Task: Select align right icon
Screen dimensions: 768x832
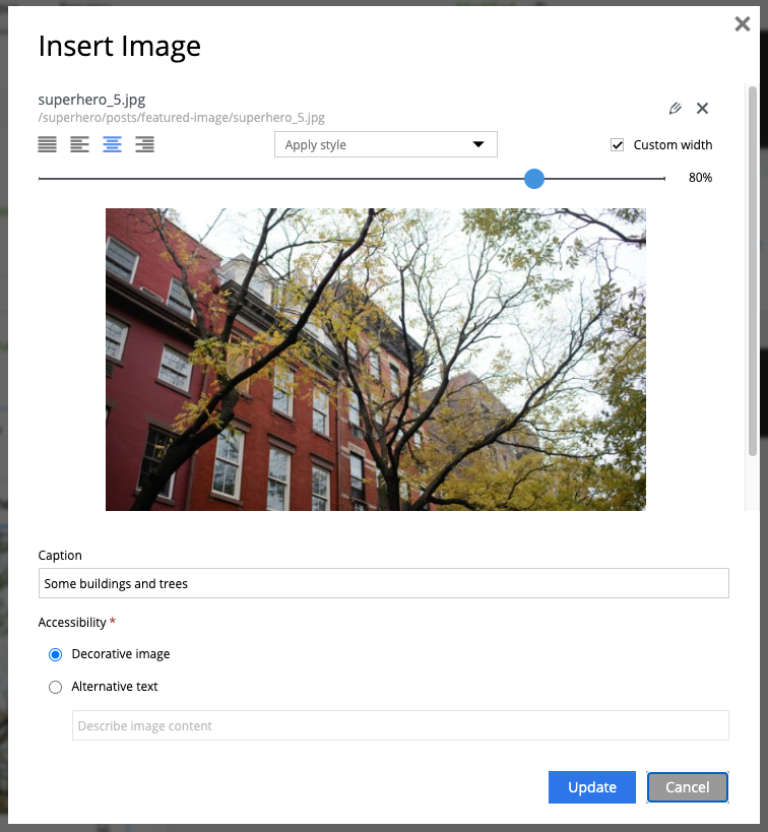Action: [144, 144]
